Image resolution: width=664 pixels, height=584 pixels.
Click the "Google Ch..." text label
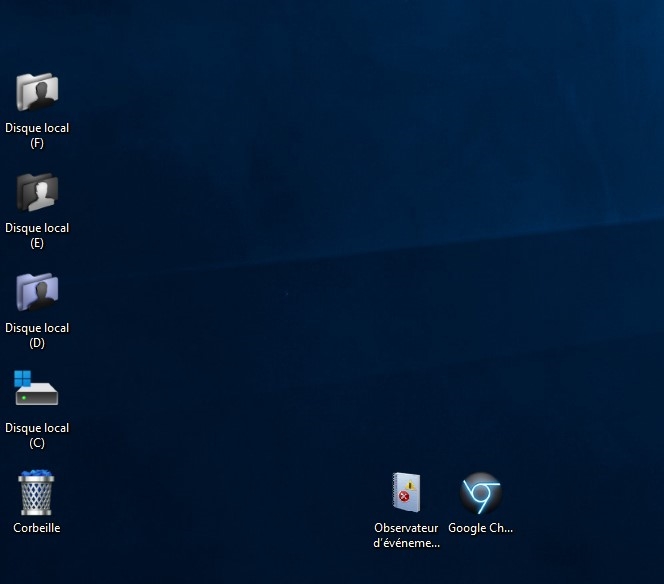[480, 528]
